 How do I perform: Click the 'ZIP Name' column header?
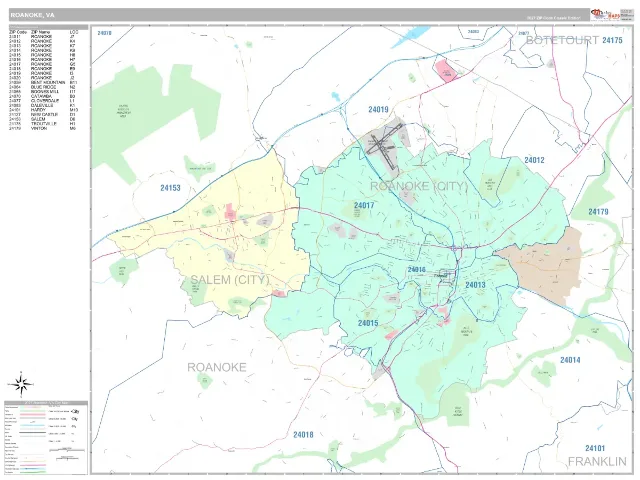coord(41,32)
